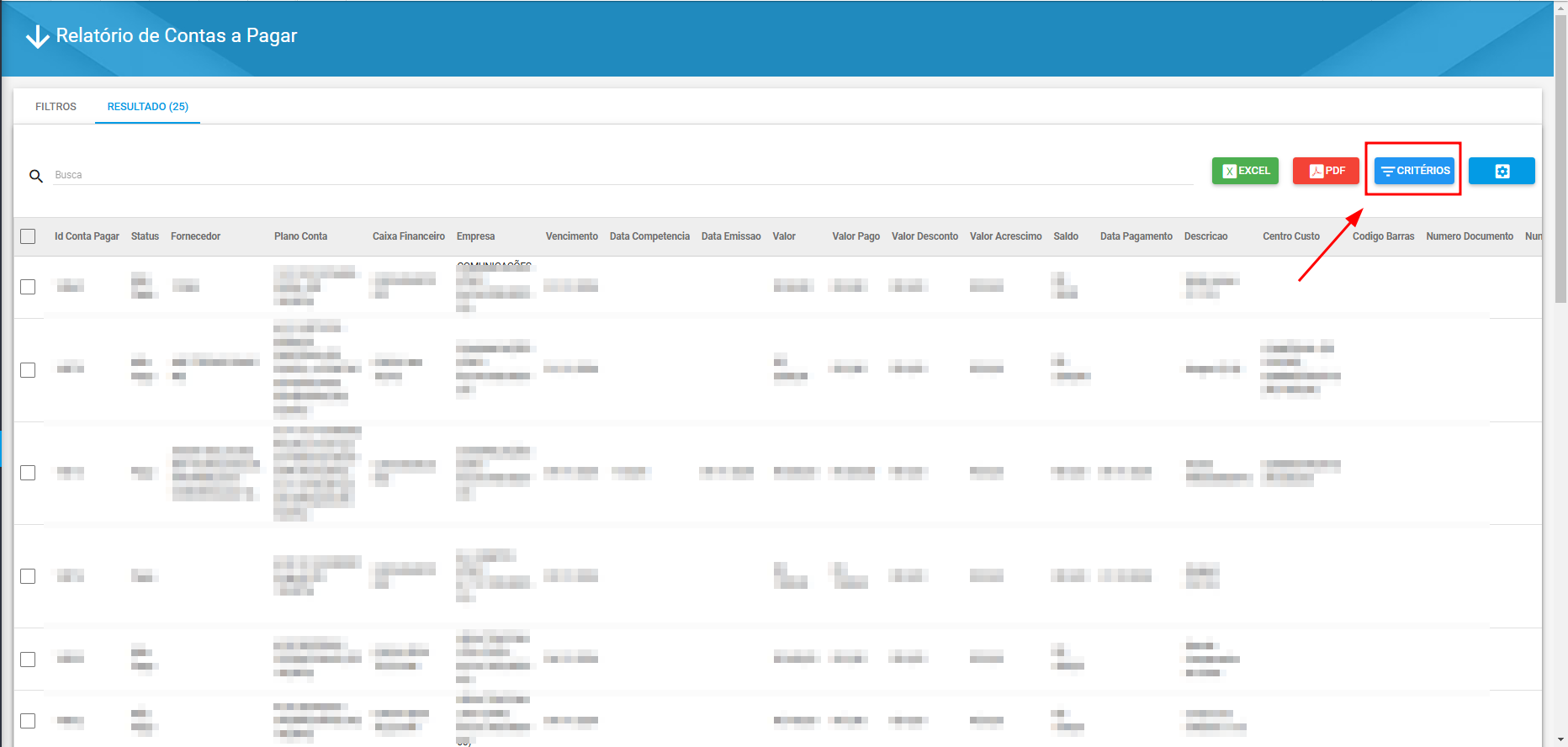Click the down arrow icon beside the report title
The height and width of the screenshot is (747, 1568).
[x=38, y=36]
